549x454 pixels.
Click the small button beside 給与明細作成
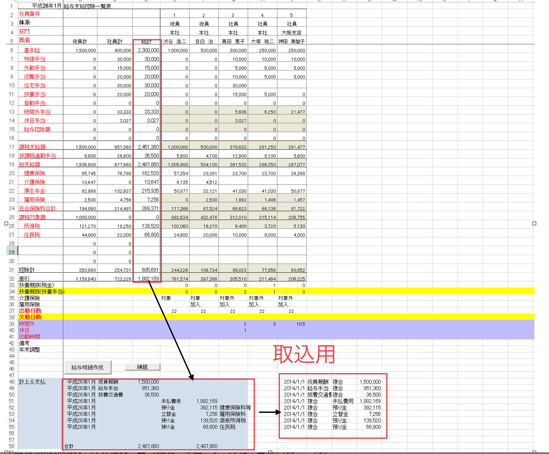143,367
